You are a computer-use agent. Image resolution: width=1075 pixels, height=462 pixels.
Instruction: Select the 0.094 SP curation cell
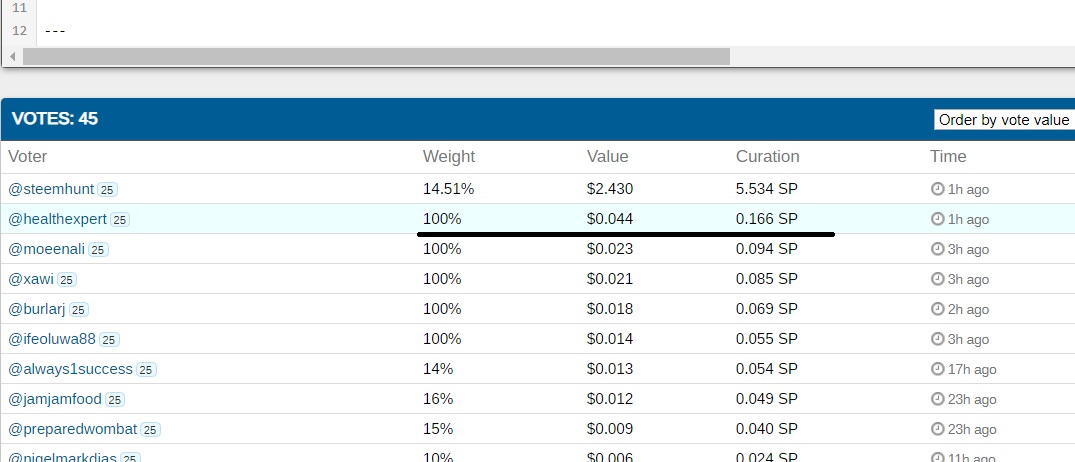pos(766,250)
